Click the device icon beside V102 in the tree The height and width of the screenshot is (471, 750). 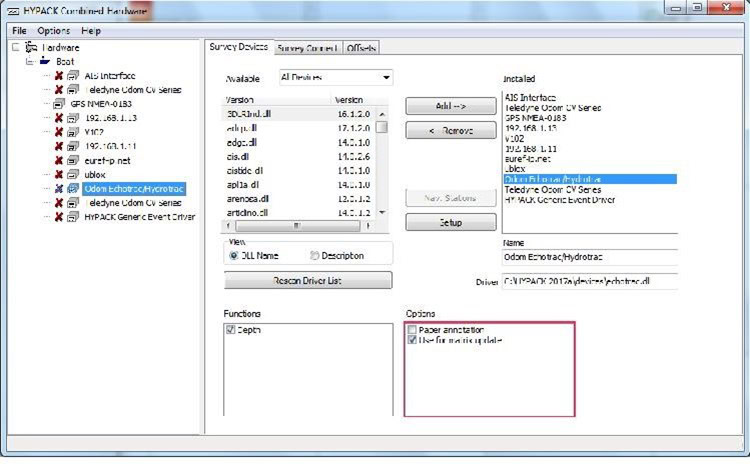73,132
